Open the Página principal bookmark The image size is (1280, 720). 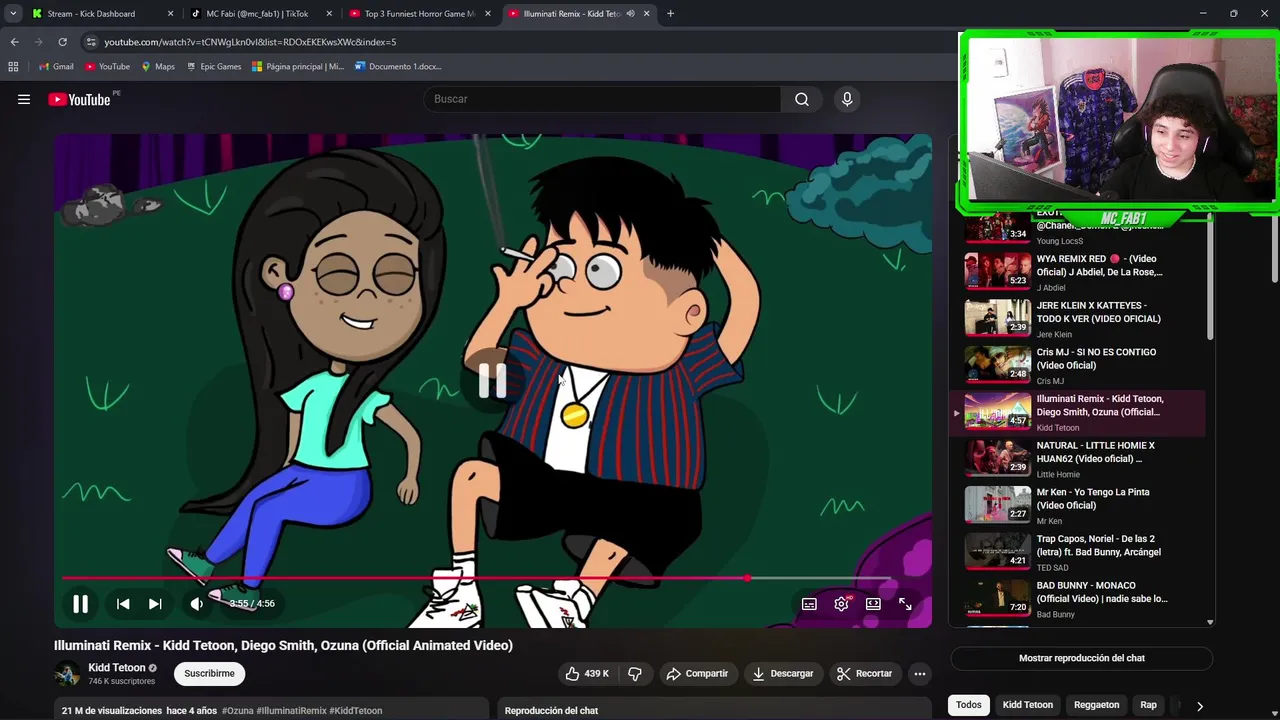pos(298,67)
